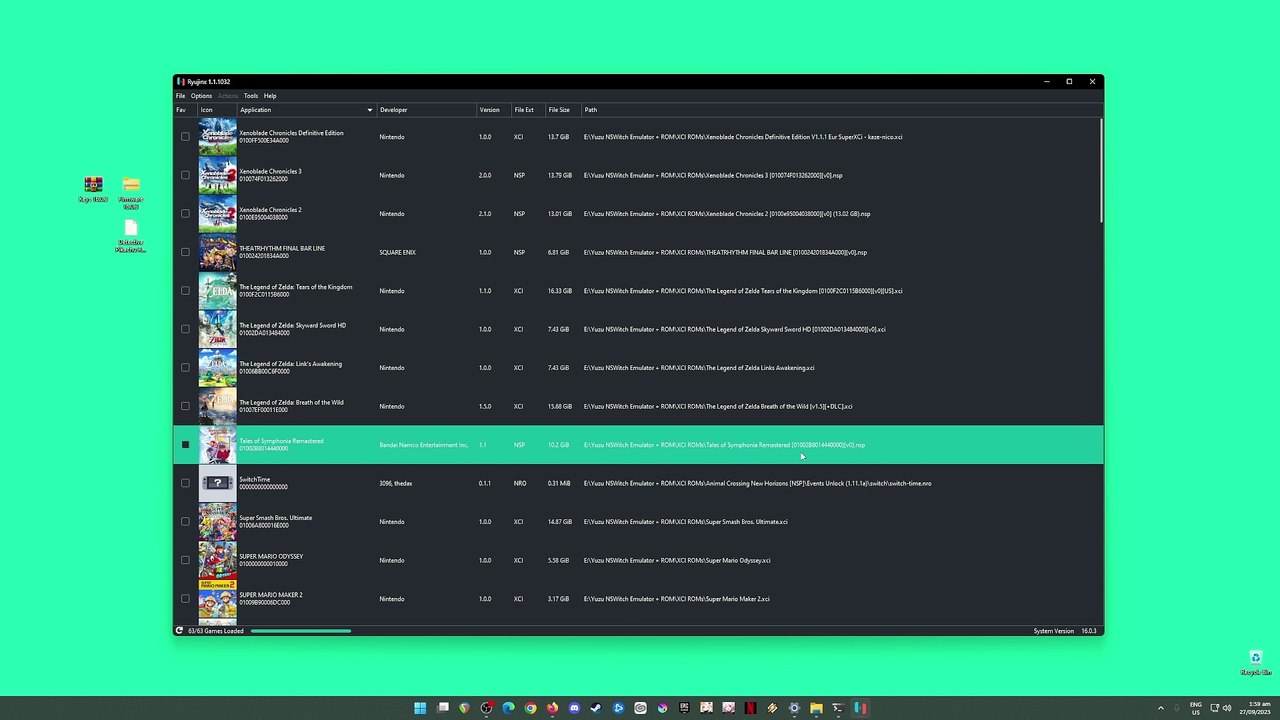This screenshot has height=720, width=1280.
Task: Sort the list by the Version column header
Action: coord(493,110)
